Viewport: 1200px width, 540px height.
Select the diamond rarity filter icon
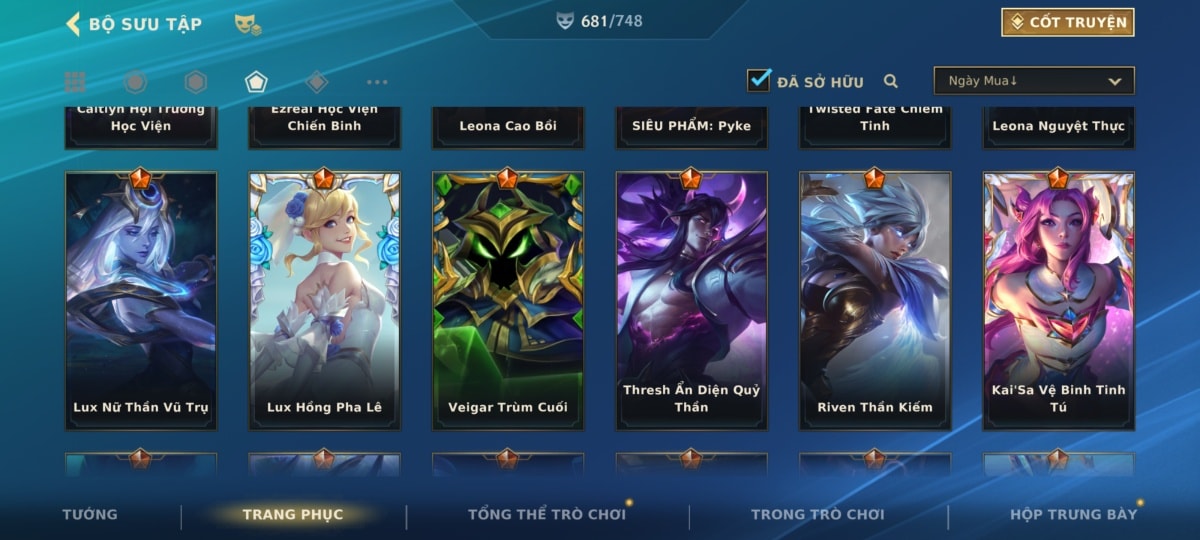317,82
